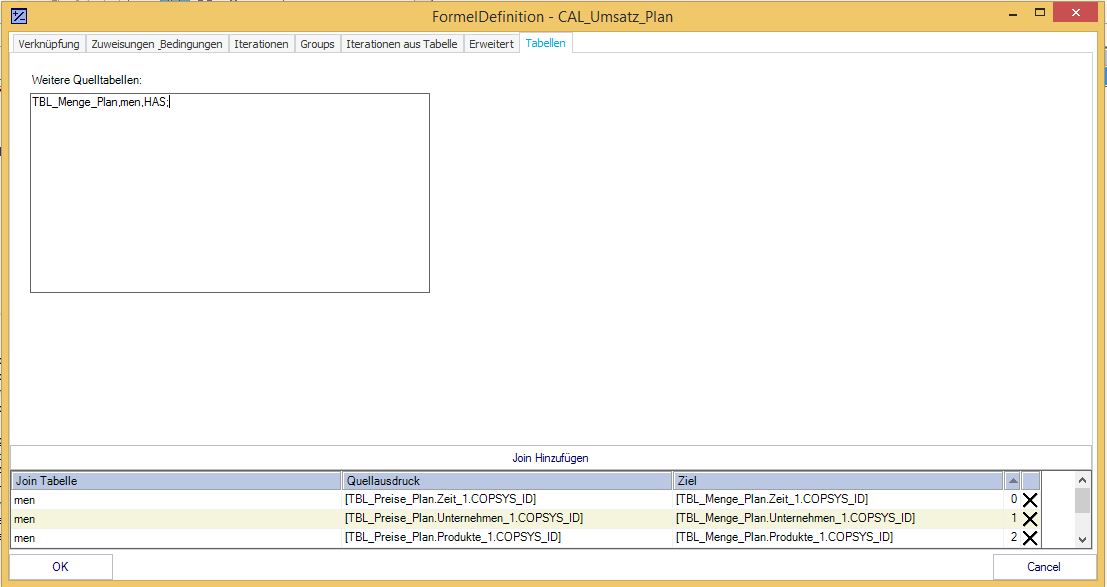
Task: Click the Join Hinzufügen button
Action: [x=551, y=458]
